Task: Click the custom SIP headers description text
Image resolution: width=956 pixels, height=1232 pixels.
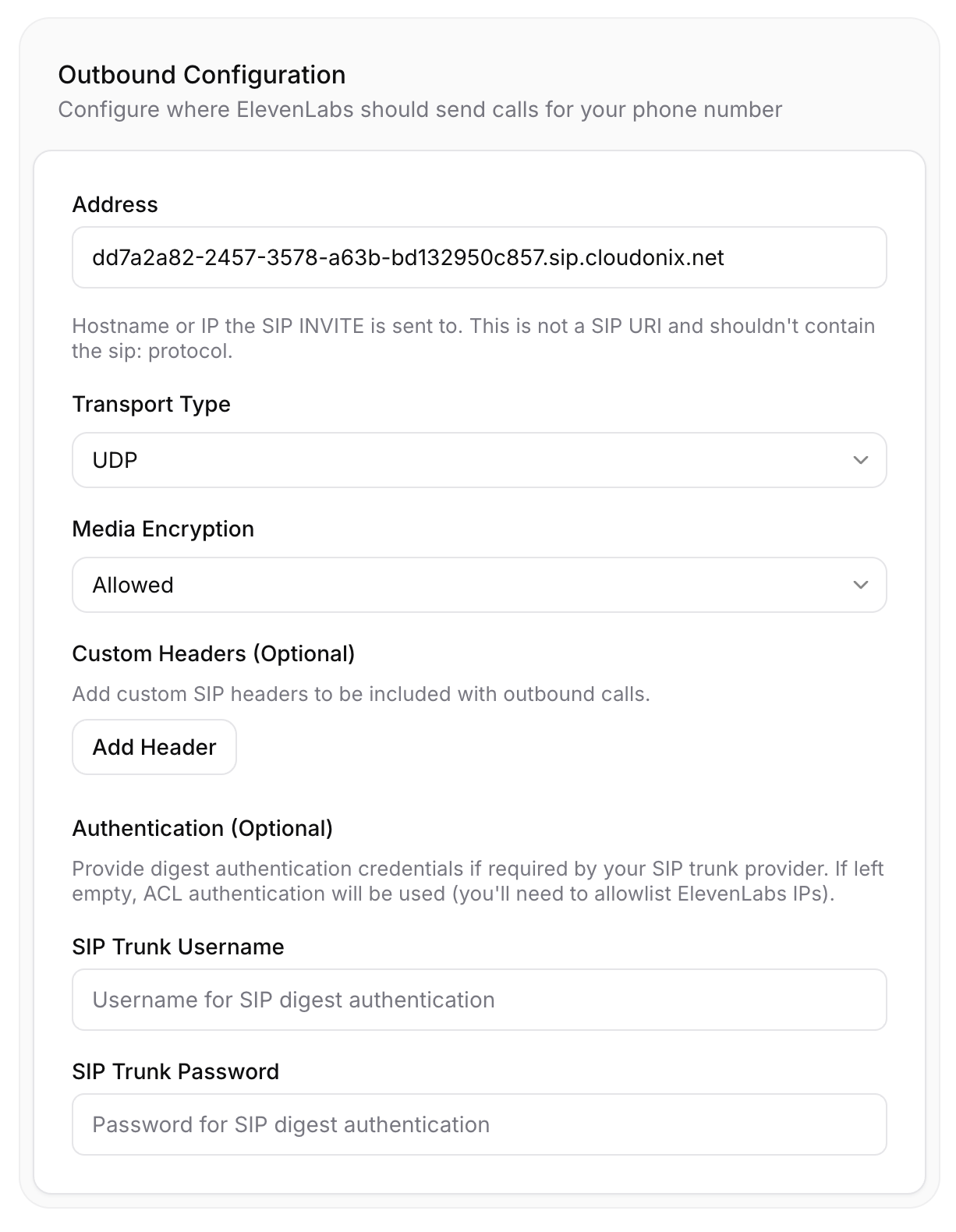Action: [x=360, y=694]
